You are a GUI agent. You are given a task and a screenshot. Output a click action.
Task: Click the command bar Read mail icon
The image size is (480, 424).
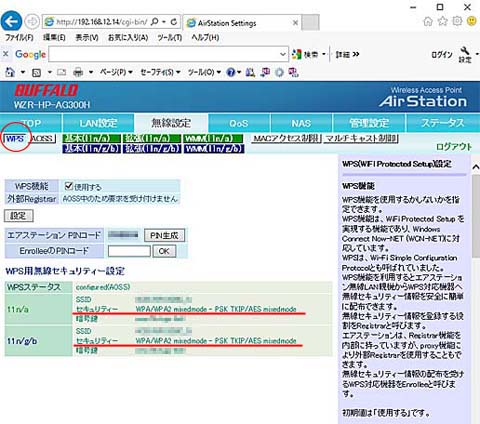pos(61,72)
